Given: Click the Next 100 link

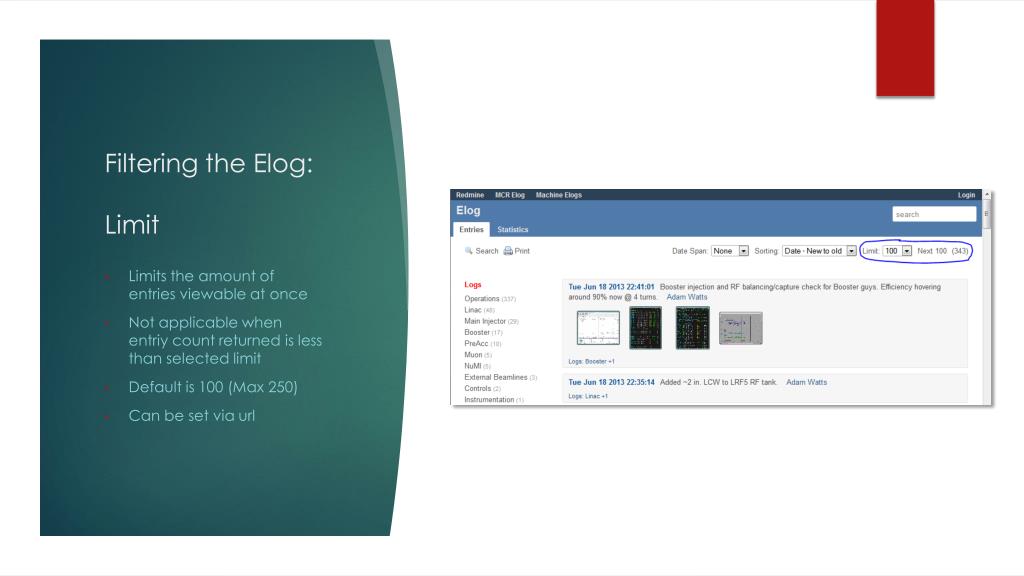Looking at the screenshot, I should point(931,251).
